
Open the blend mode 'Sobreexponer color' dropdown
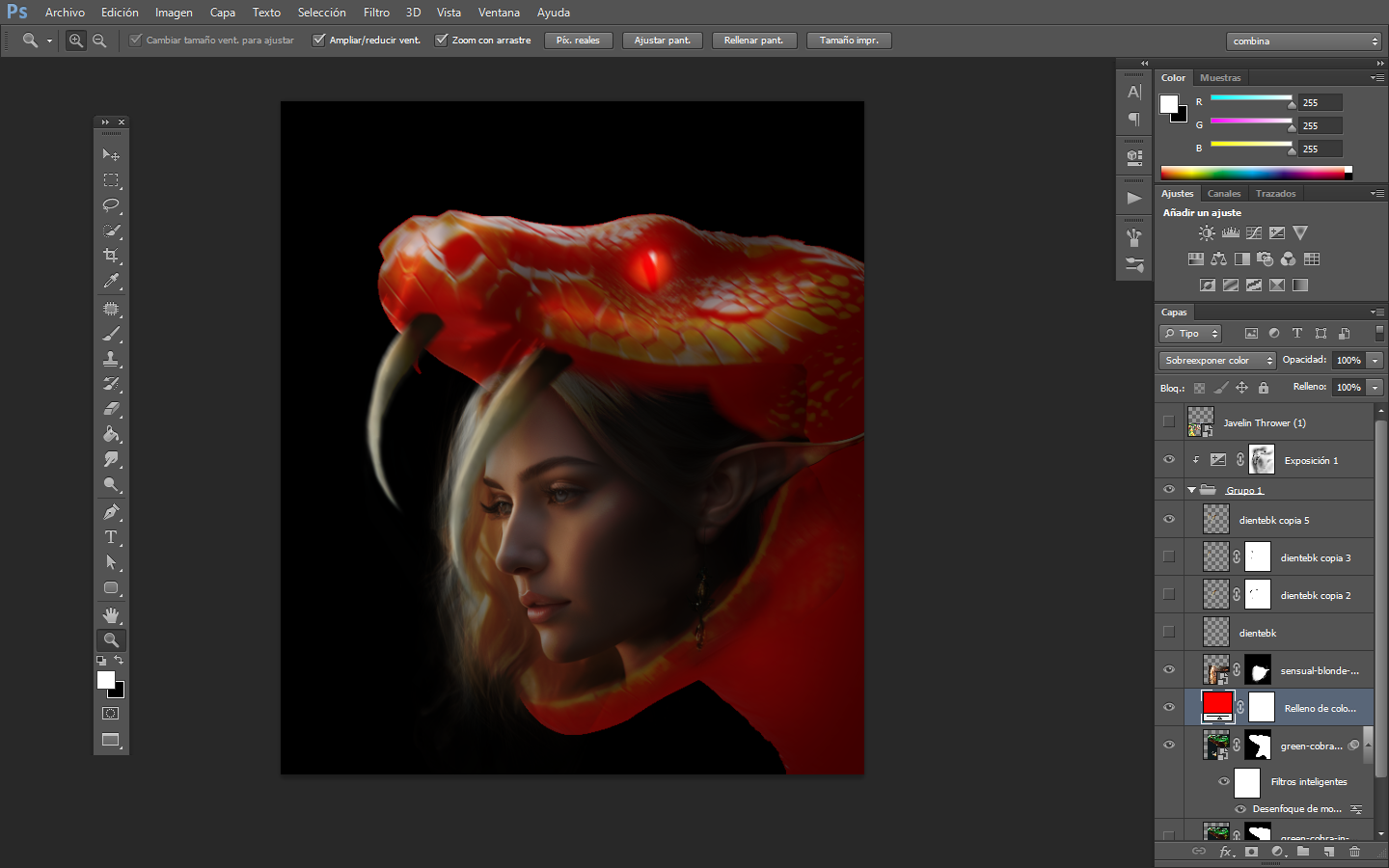coord(1217,361)
